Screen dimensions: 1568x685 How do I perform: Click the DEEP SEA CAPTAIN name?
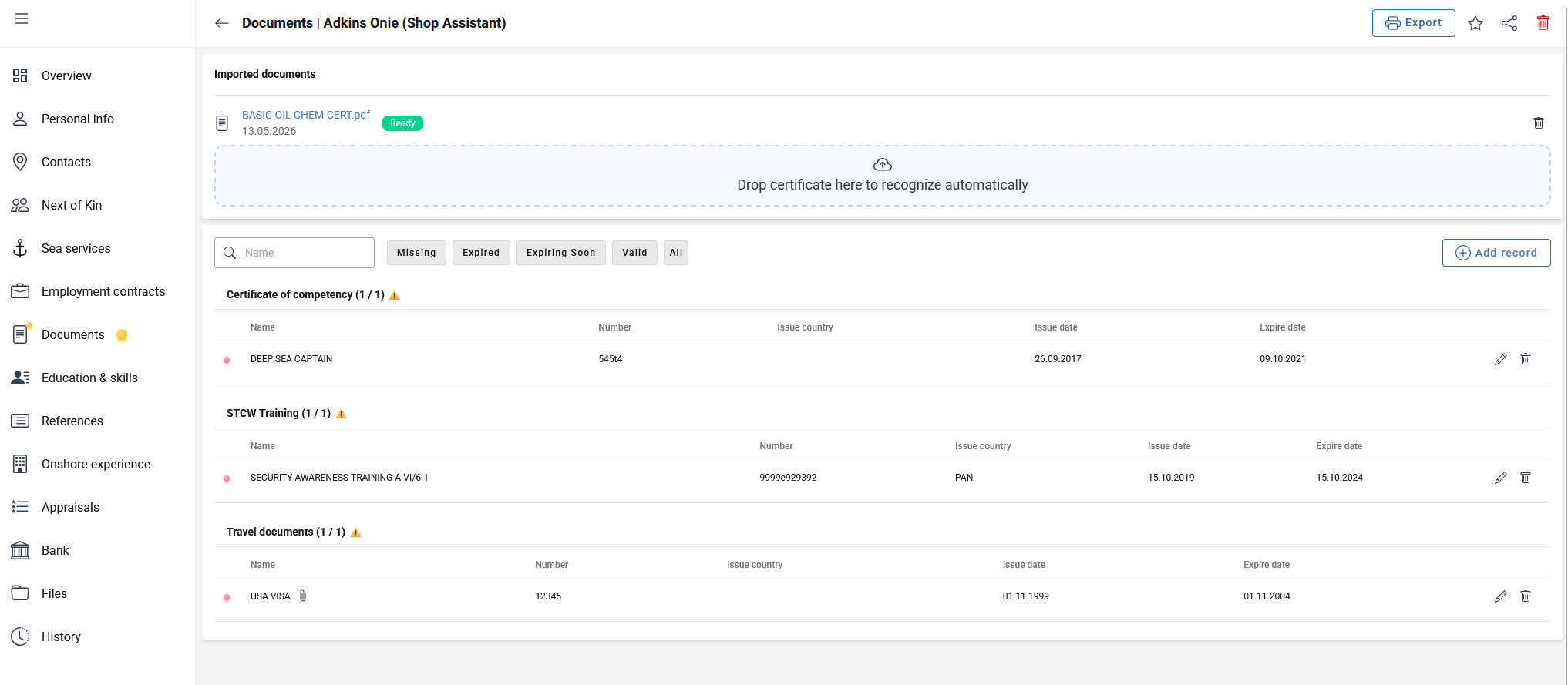(291, 359)
